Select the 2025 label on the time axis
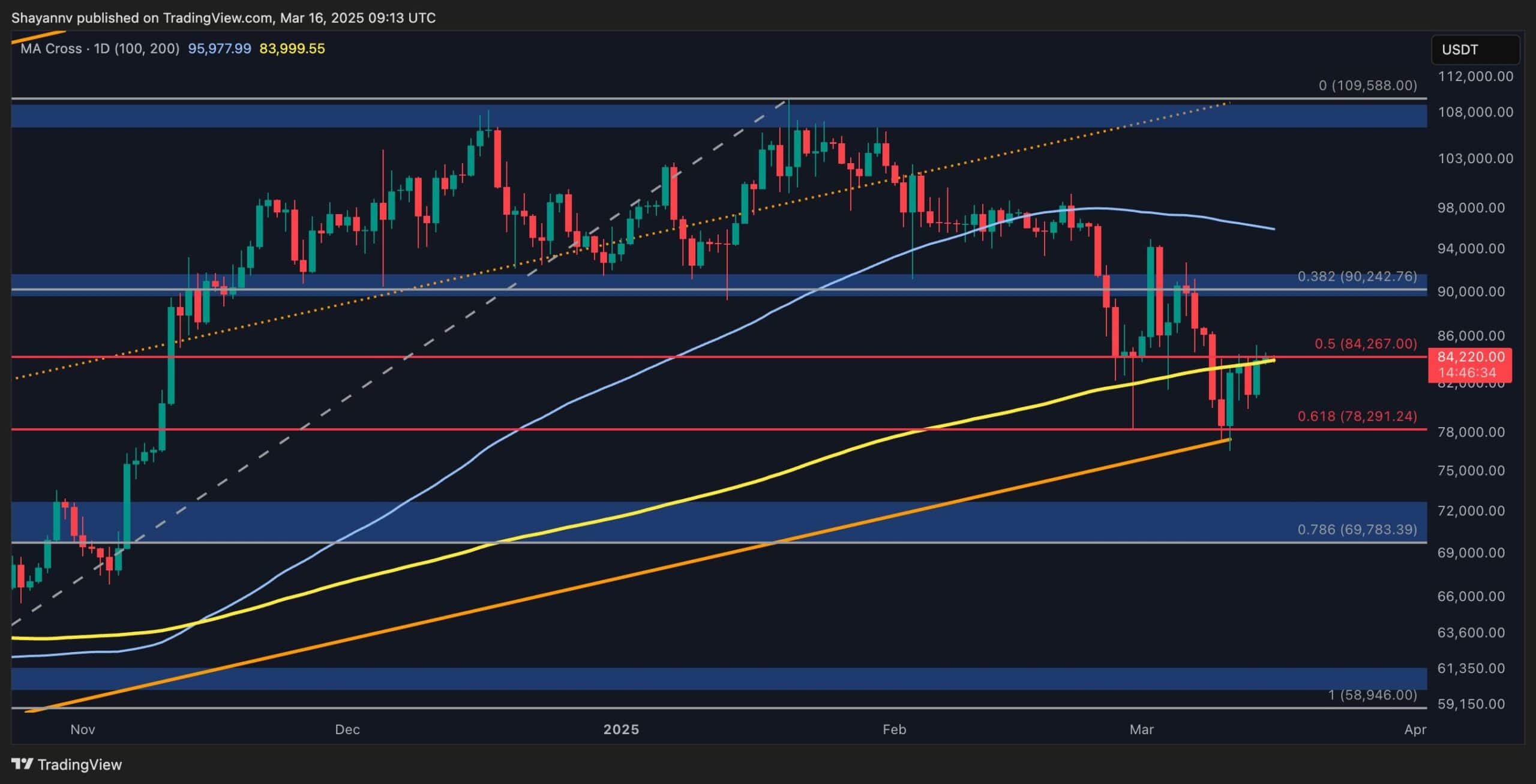1536x784 pixels. [622, 730]
